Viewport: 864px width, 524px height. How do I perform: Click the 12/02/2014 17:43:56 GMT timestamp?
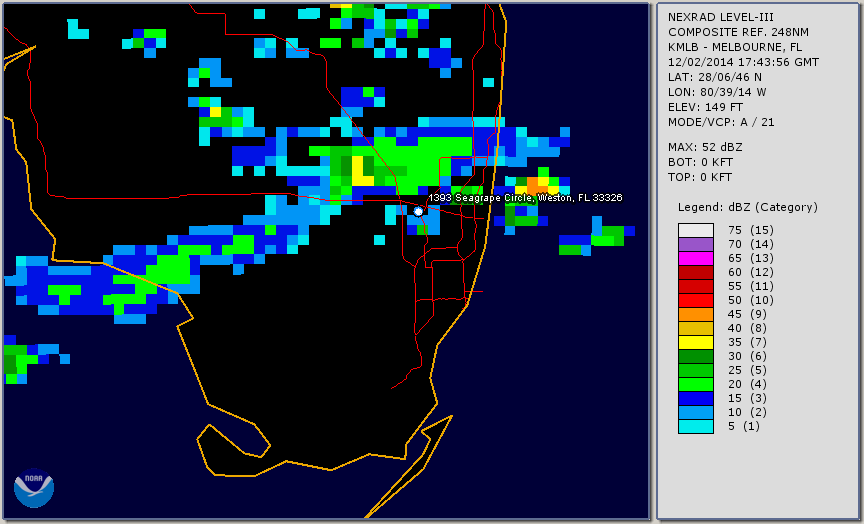743,62
